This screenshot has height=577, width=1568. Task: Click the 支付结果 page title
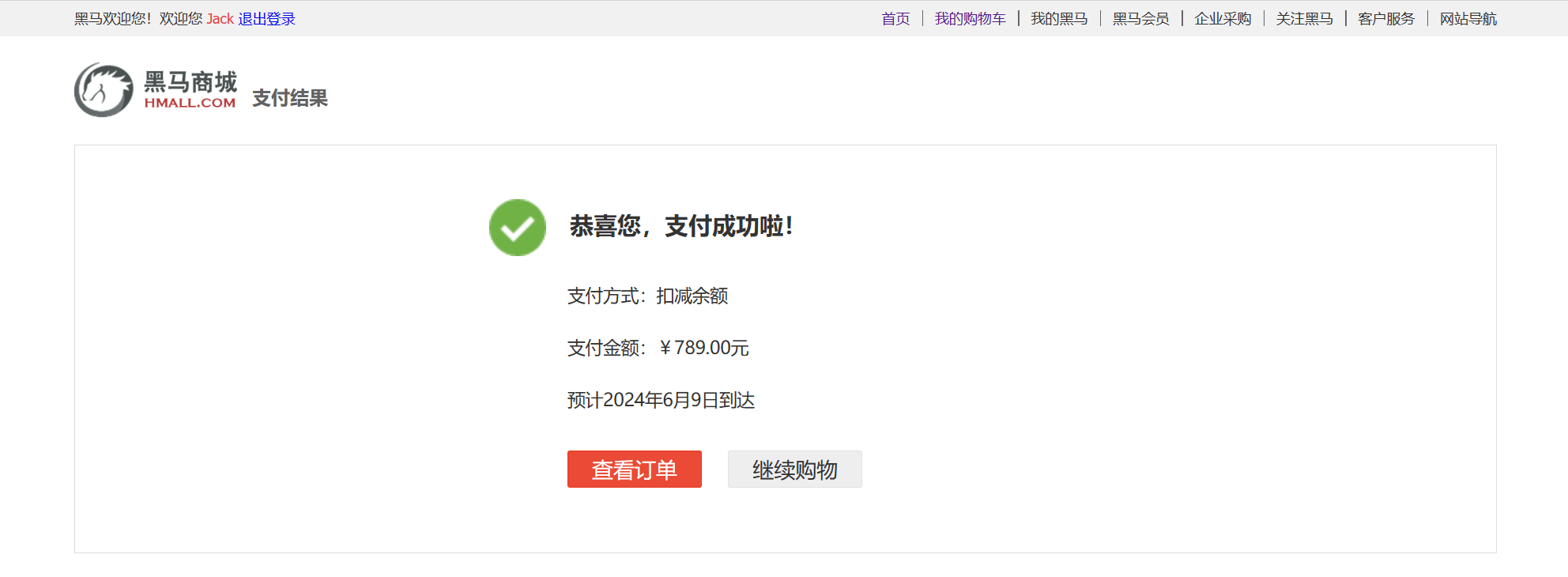coord(290,98)
